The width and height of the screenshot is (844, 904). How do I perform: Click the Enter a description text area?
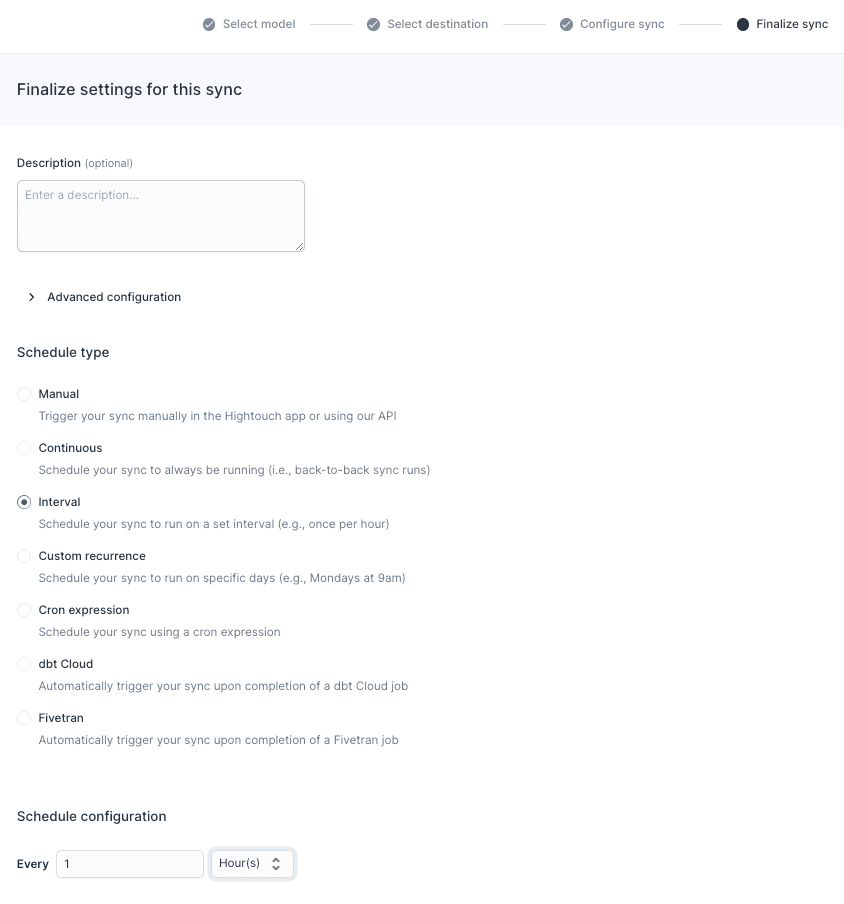(160, 215)
